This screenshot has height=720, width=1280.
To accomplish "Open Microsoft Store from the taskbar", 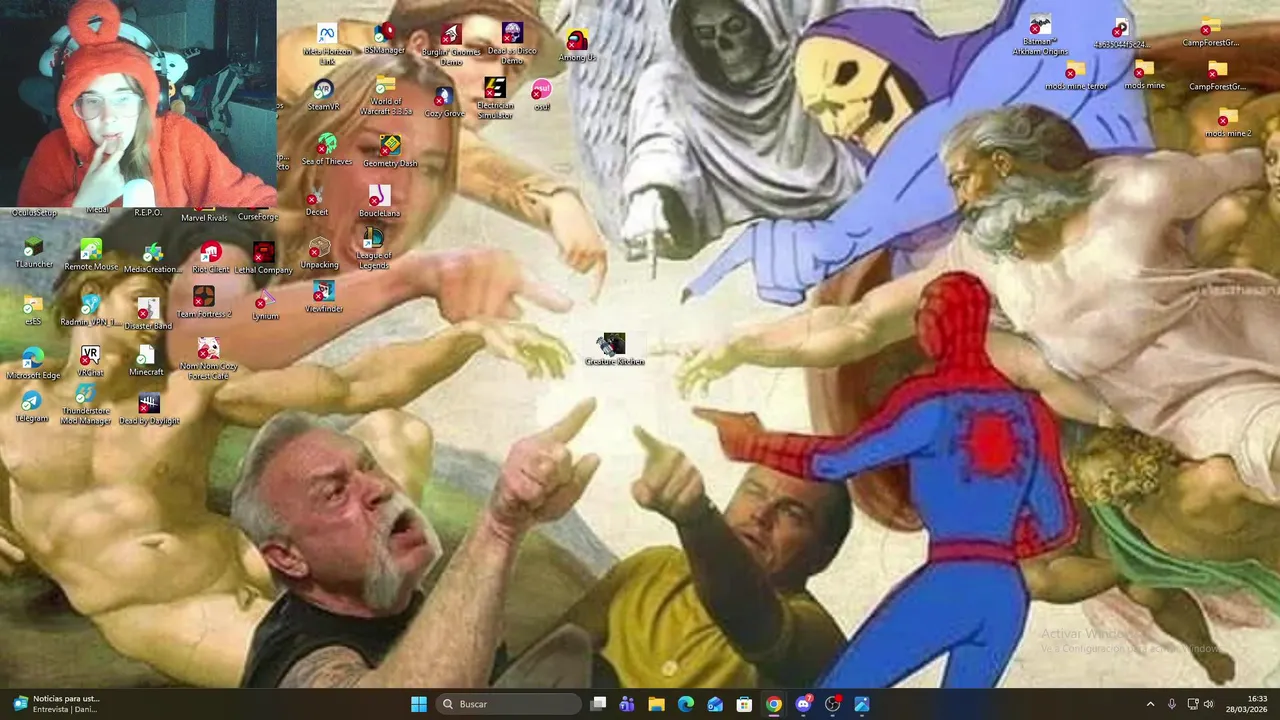I will point(744,704).
